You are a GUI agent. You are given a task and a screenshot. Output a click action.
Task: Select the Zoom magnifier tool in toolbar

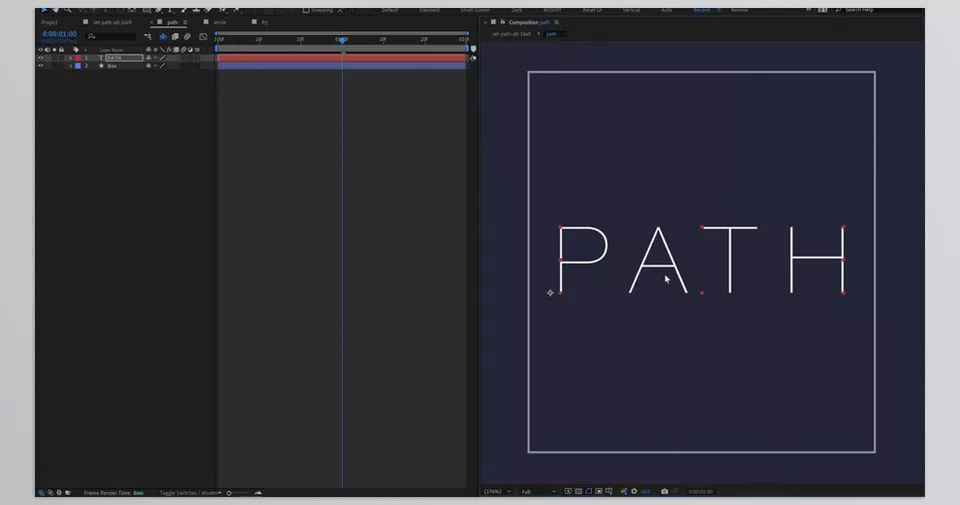67,10
